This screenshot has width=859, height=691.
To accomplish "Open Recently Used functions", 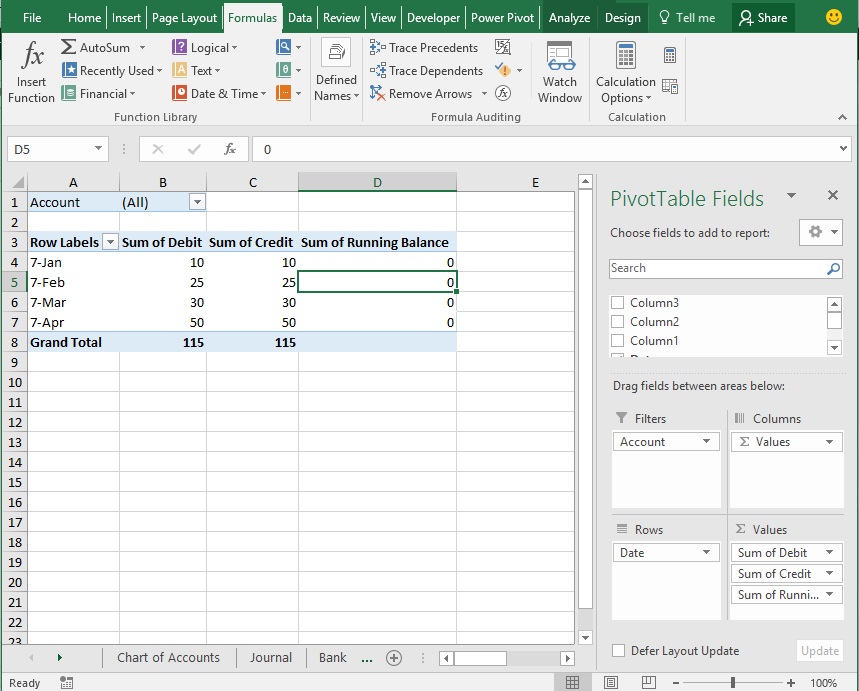I will [x=112, y=71].
